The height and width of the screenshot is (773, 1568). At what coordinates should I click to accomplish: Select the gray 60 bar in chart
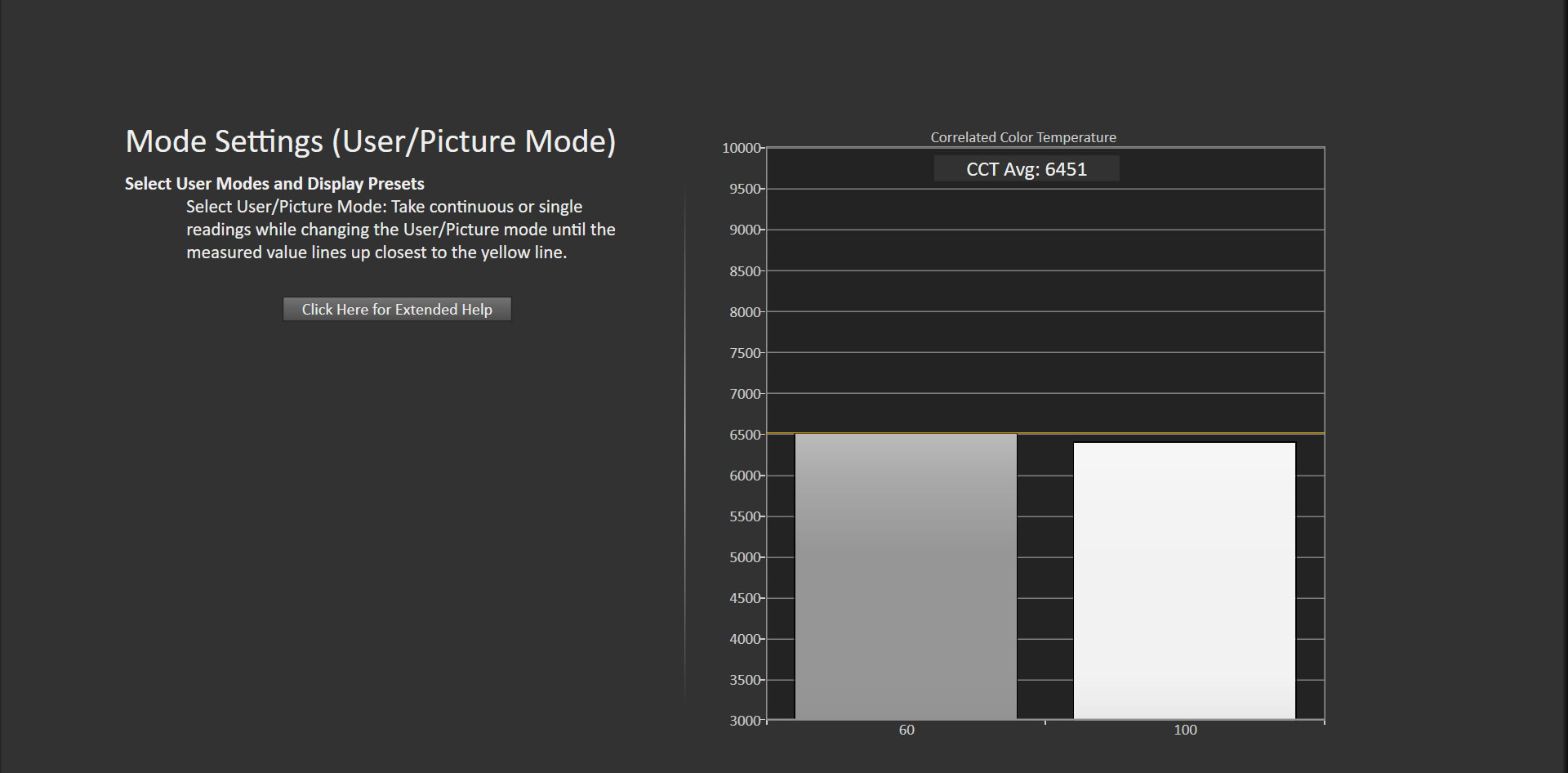906,577
